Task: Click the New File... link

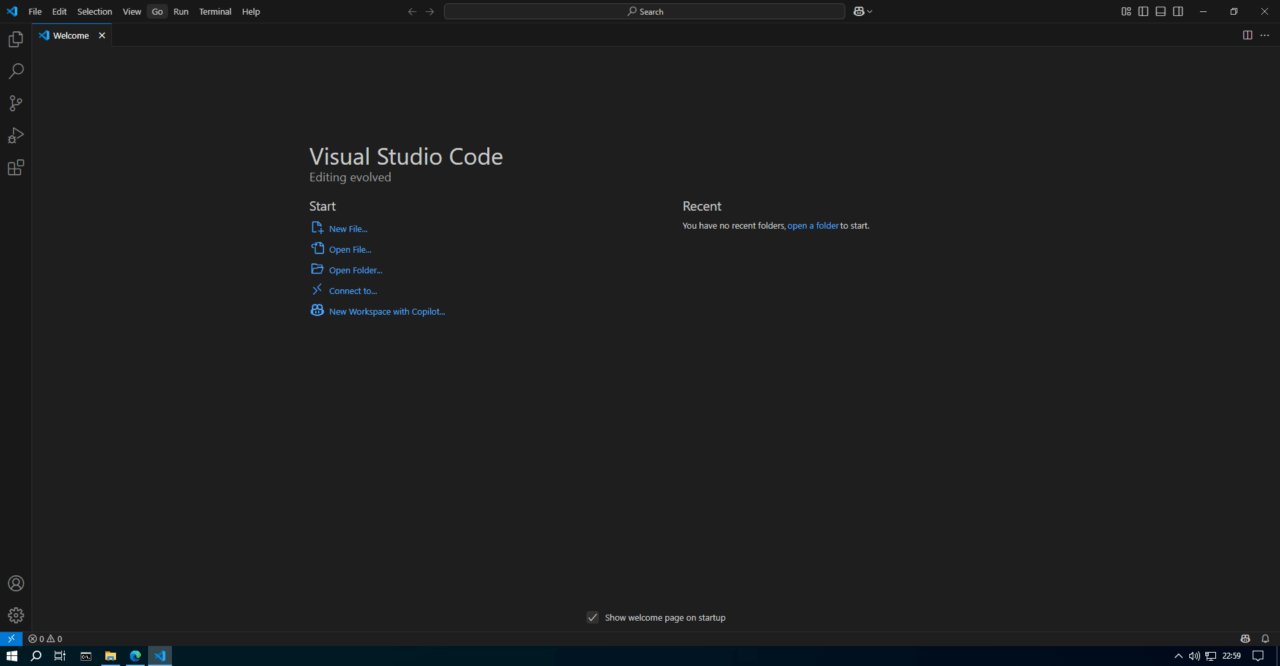Action: 348,229
